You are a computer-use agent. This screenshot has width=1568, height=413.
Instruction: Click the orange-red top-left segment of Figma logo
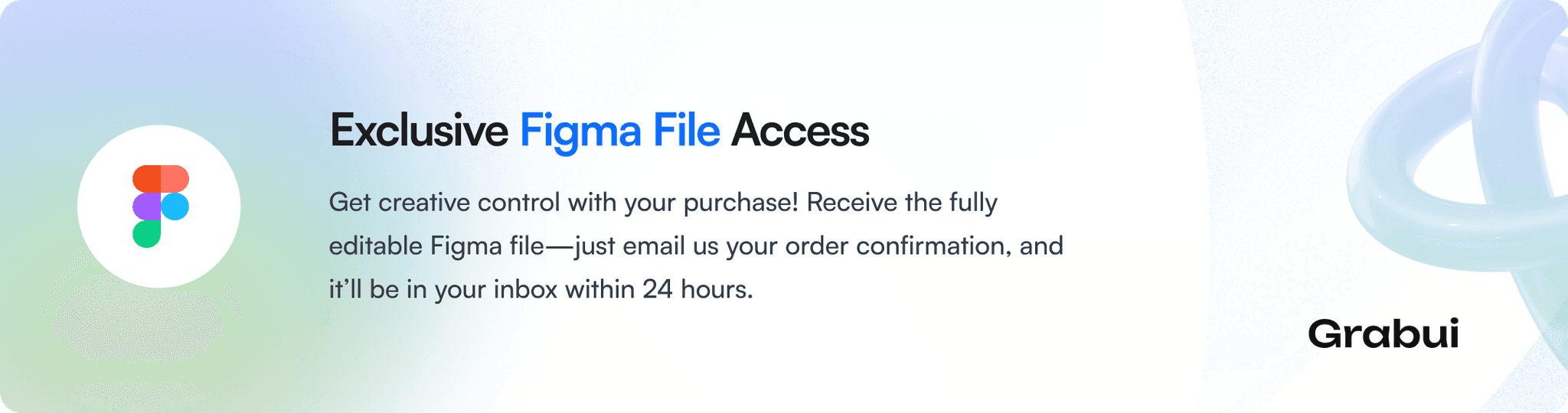147,179
